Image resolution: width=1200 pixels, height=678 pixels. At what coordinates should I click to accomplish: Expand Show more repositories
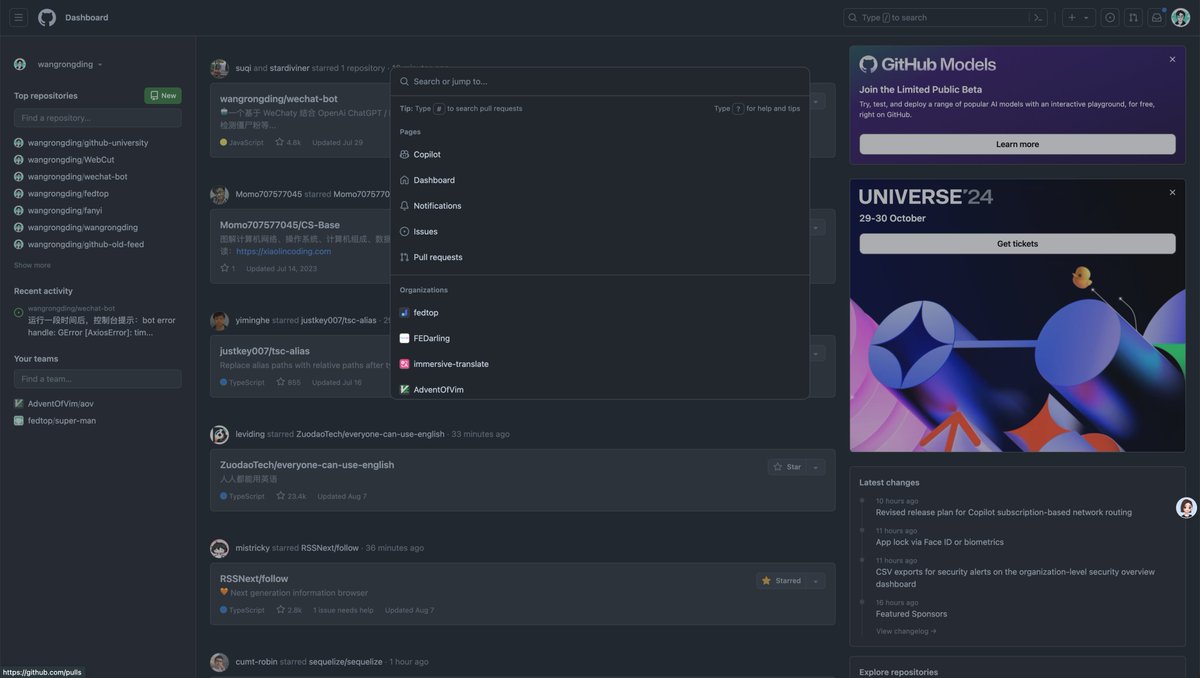32,265
